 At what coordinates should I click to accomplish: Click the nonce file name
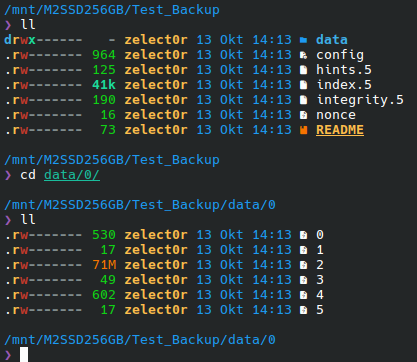pos(336,115)
